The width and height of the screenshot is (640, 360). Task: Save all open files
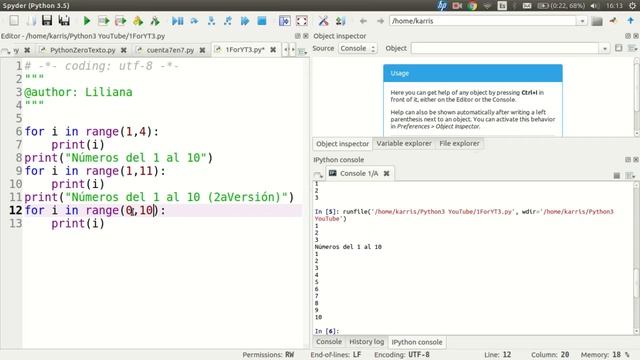pos(64,20)
